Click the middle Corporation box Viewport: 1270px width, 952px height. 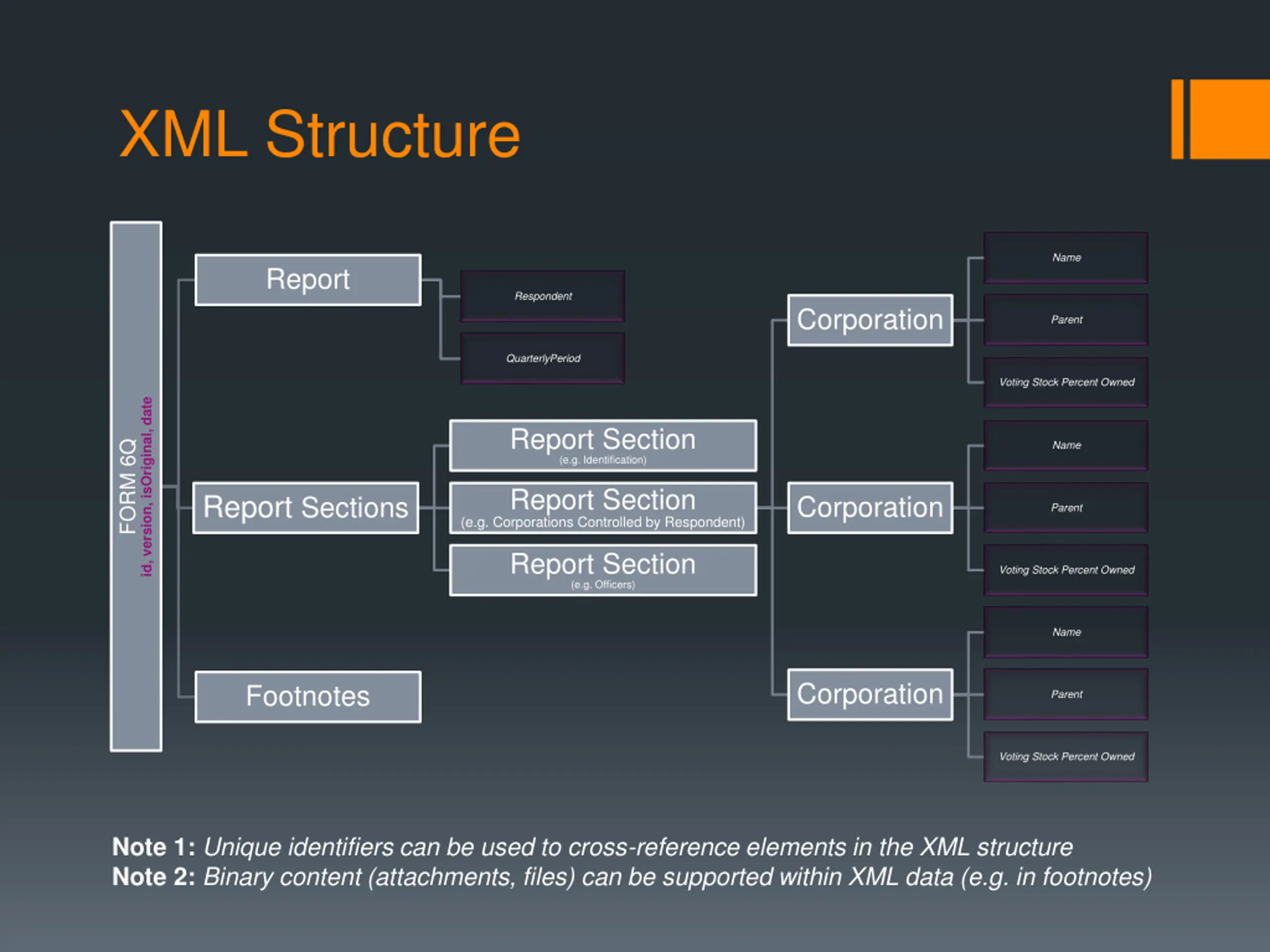click(870, 508)
